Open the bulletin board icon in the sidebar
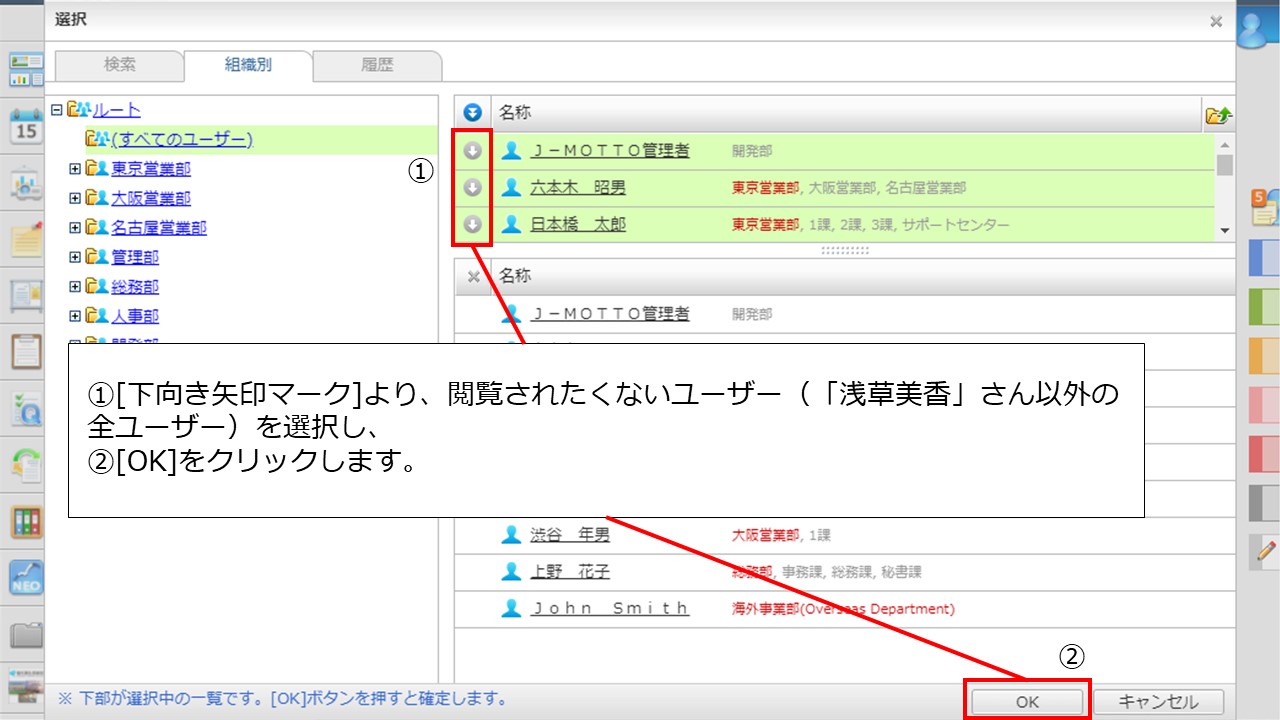This screenshot has width=1280, height=720. coord(26,296)
